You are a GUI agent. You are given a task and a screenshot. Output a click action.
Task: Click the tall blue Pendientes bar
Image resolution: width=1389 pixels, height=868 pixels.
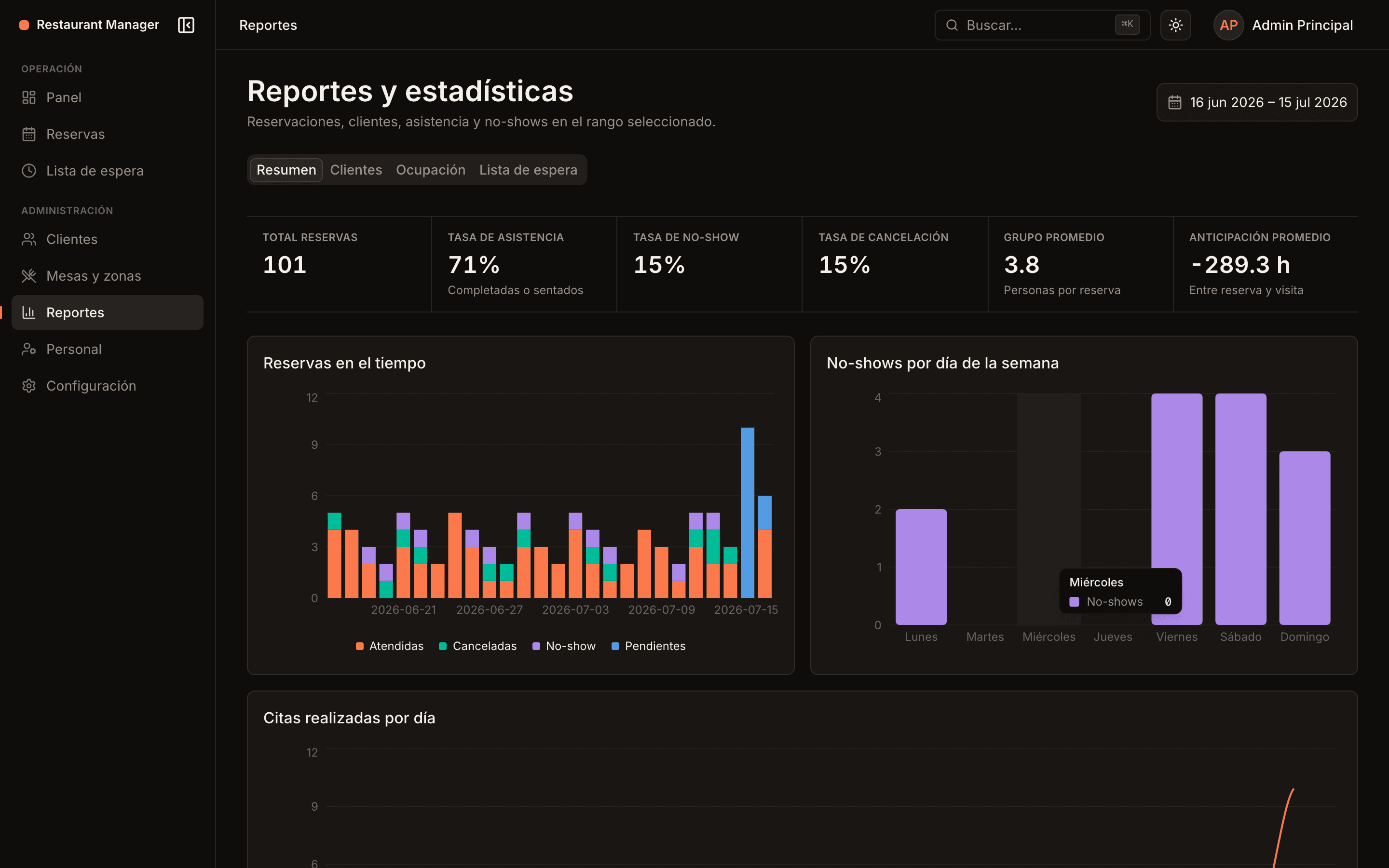click(x=747, y=513)
